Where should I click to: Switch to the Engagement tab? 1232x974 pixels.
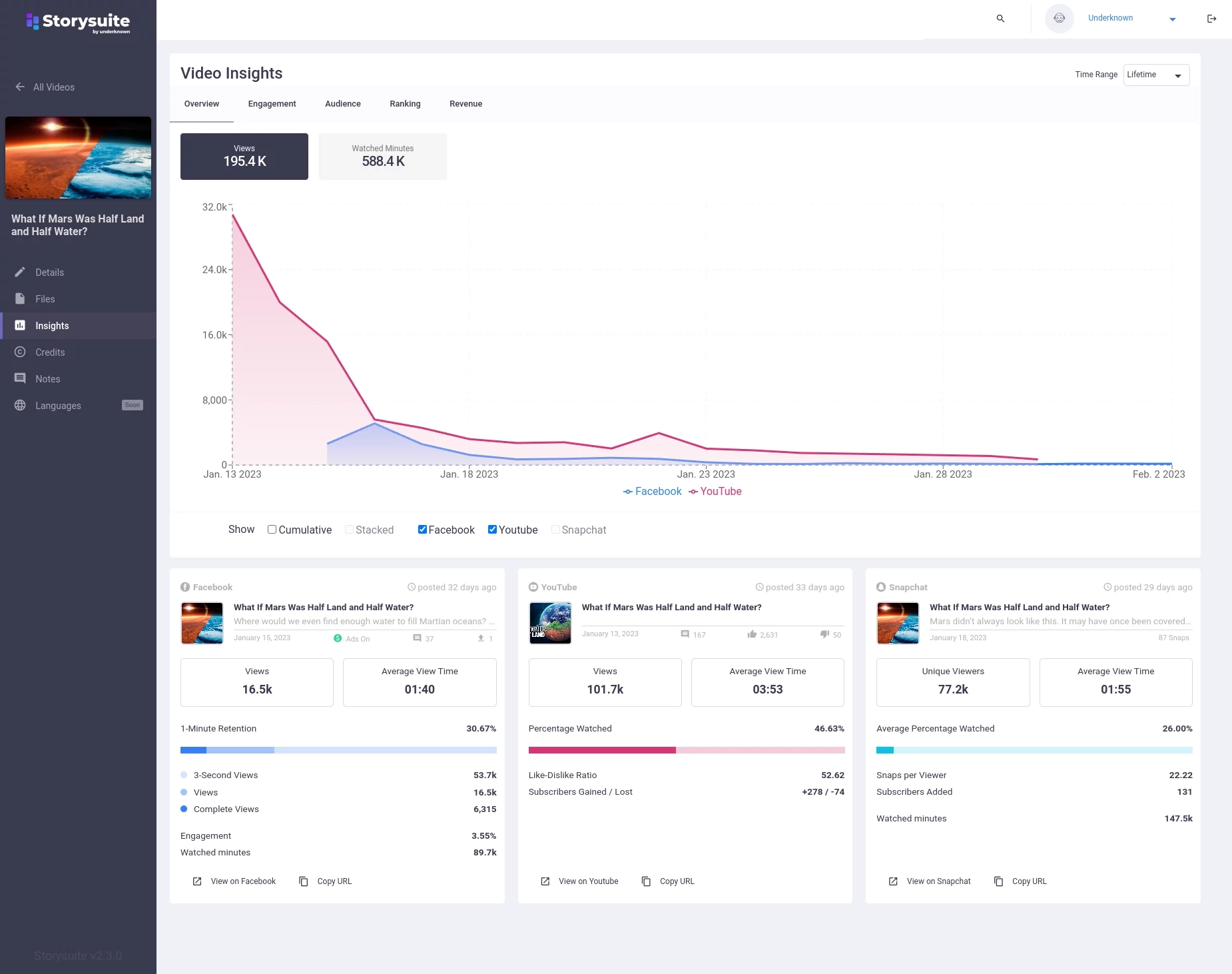272,104
